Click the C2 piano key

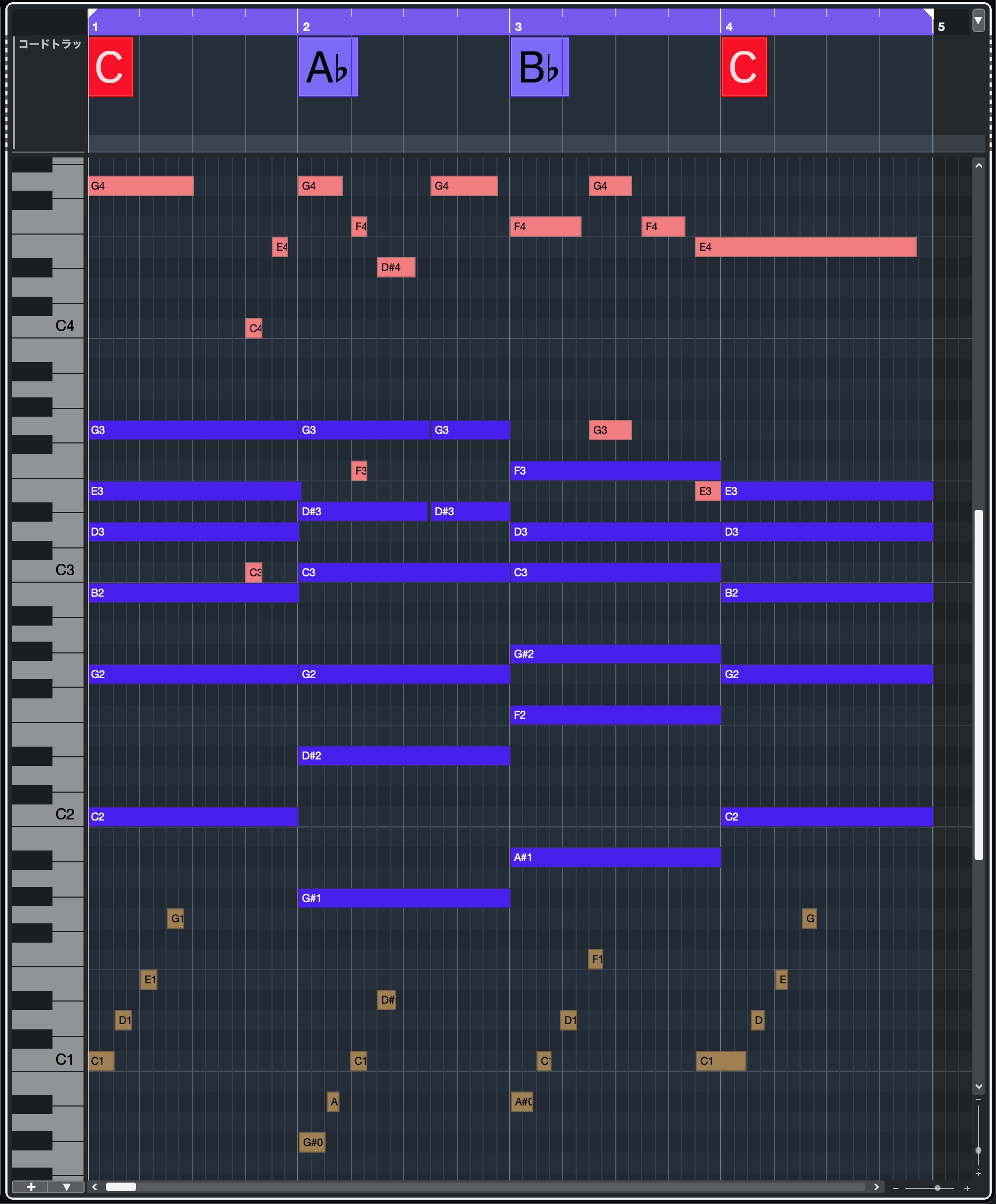(x=48, y=815)
